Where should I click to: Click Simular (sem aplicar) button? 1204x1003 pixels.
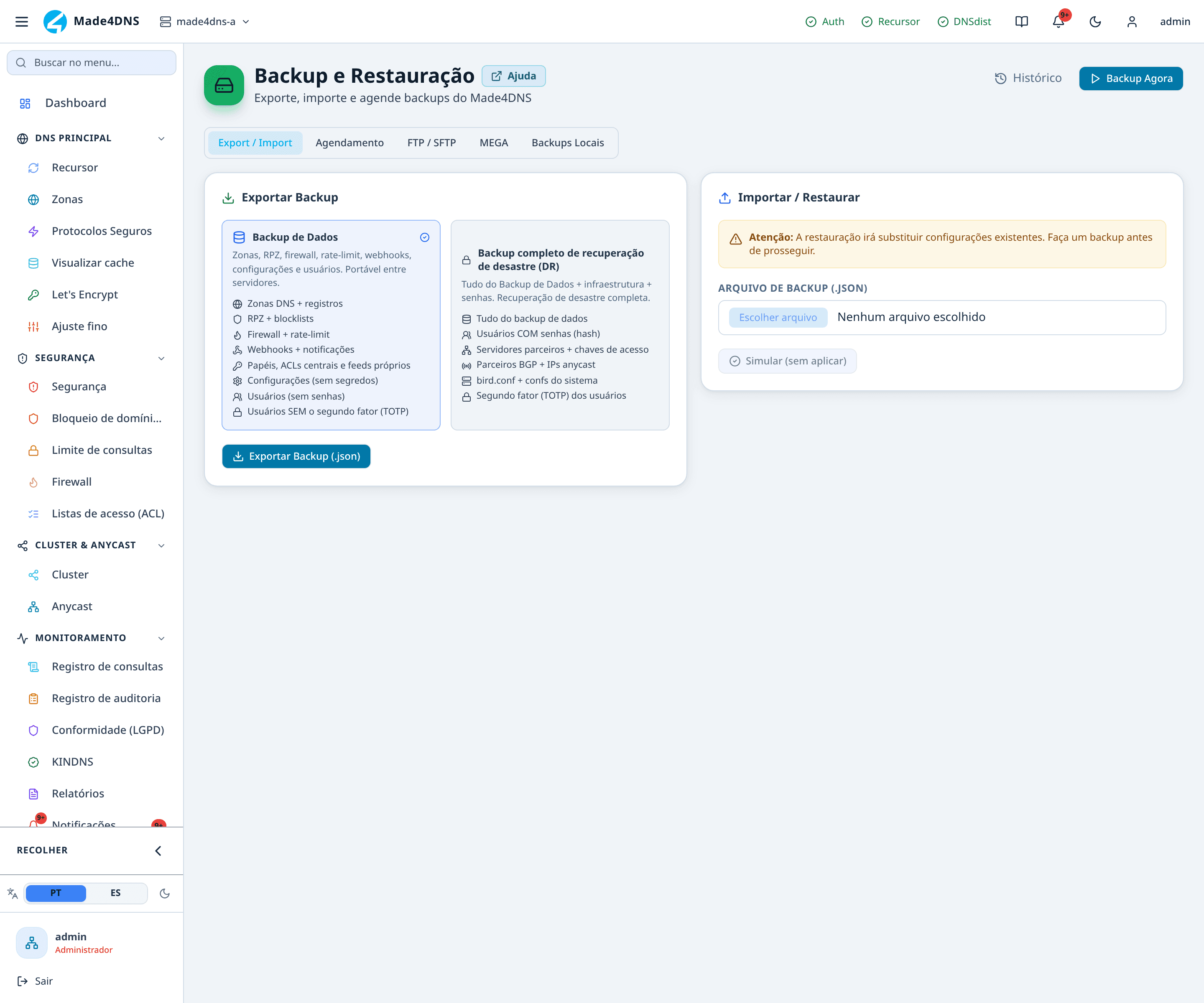pyautogui.click(x=787, y=361)
